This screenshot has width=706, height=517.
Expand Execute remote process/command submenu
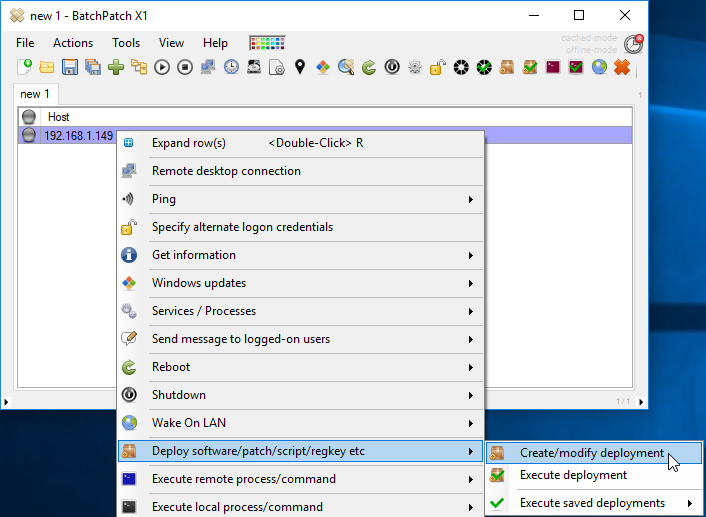click(300, 479)
